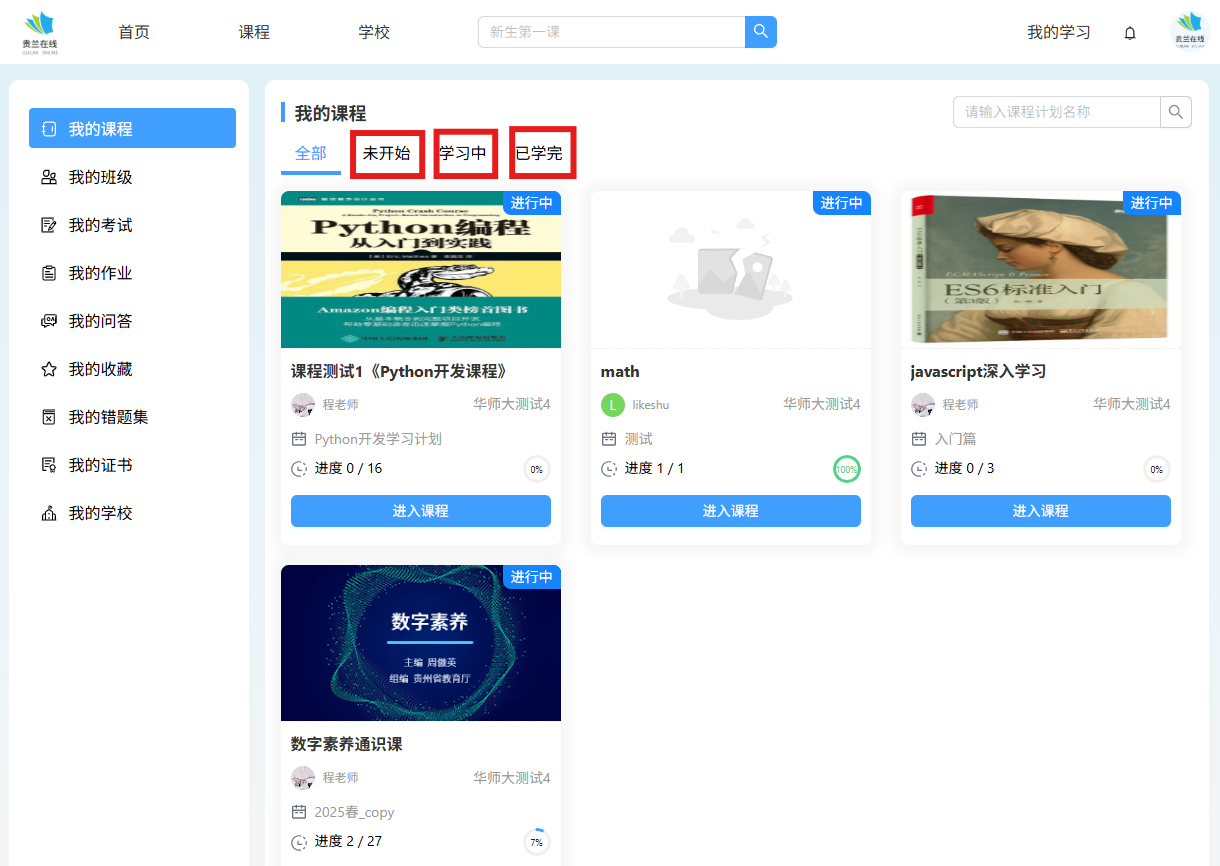Click the 数字素养 course cover thumbnail
The width and height of the screenshot is (1220, 866).
pos(420,643)
